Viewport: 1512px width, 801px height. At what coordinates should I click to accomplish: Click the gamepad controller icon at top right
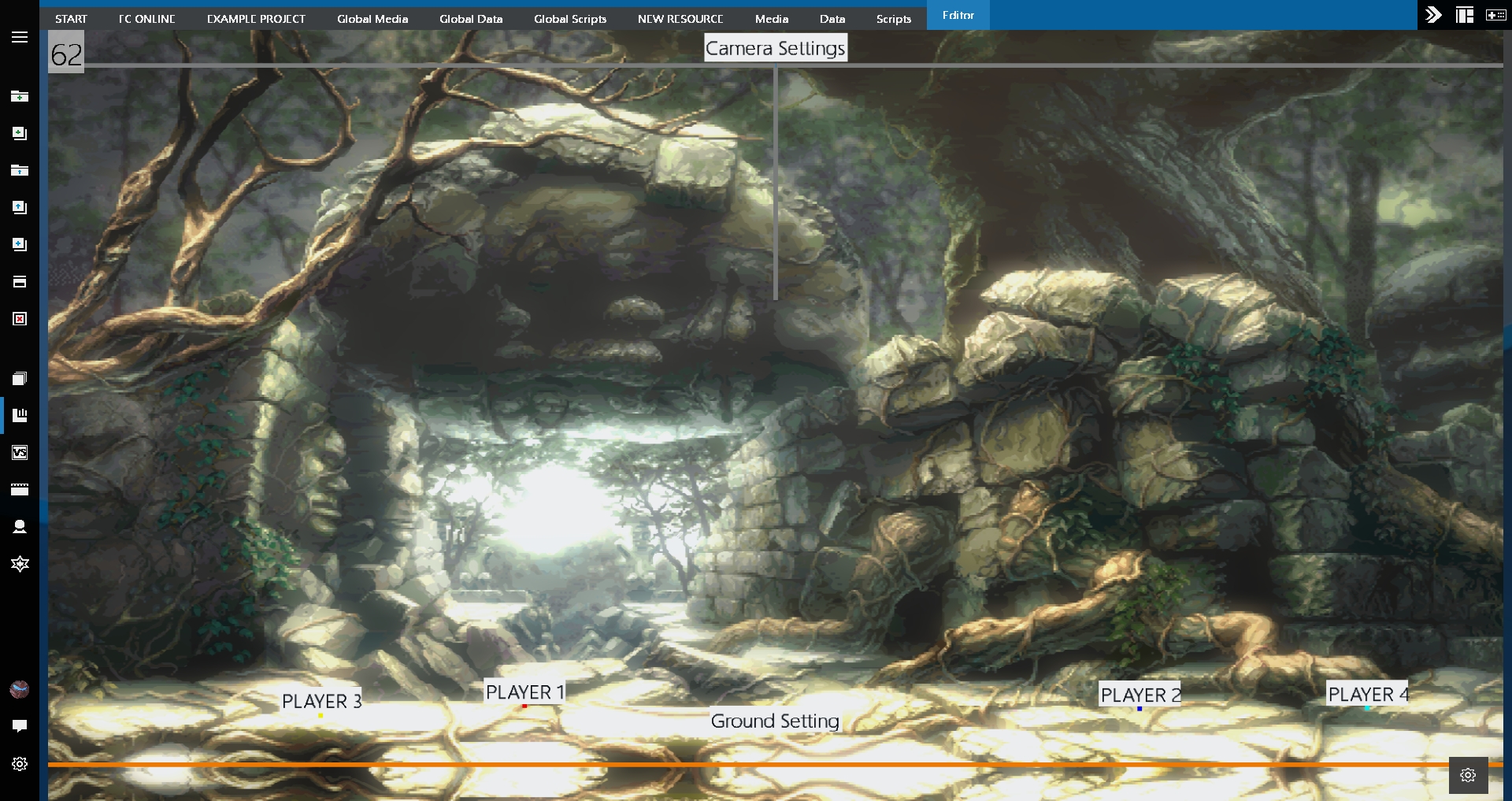[1495, 15]
